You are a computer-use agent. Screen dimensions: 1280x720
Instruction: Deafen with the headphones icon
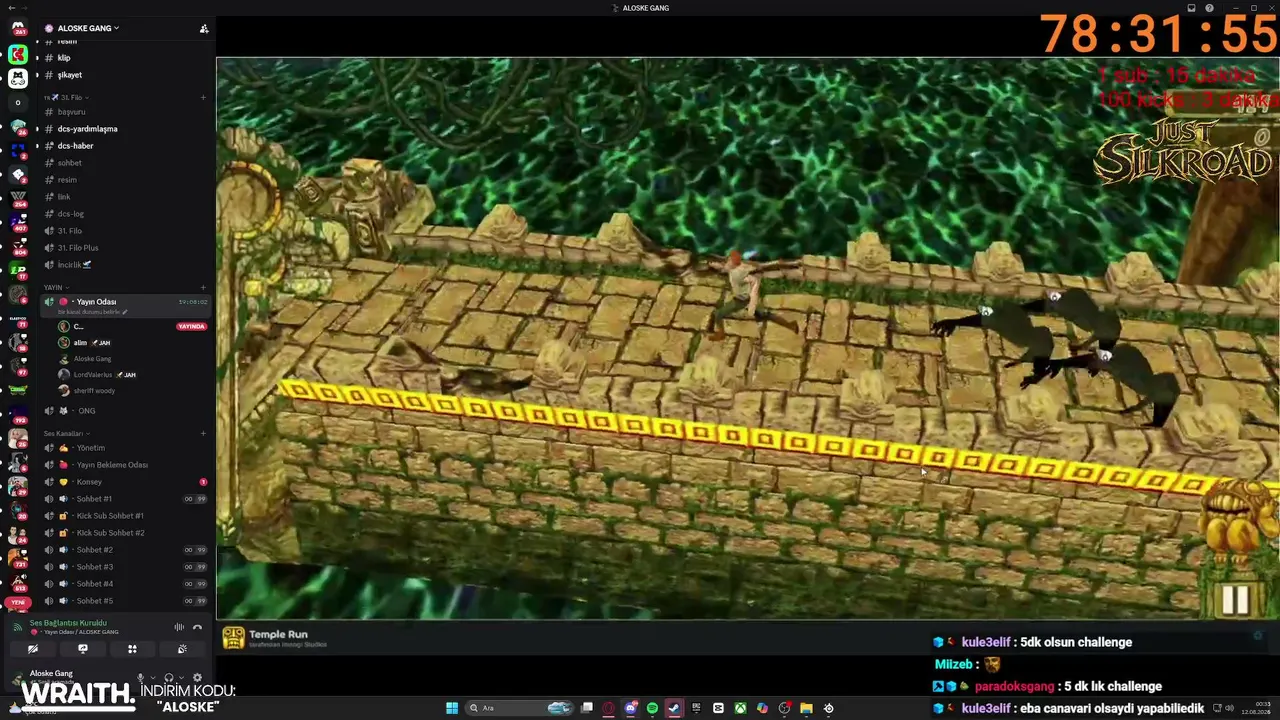pyautogui.click(x=168, y=678)
